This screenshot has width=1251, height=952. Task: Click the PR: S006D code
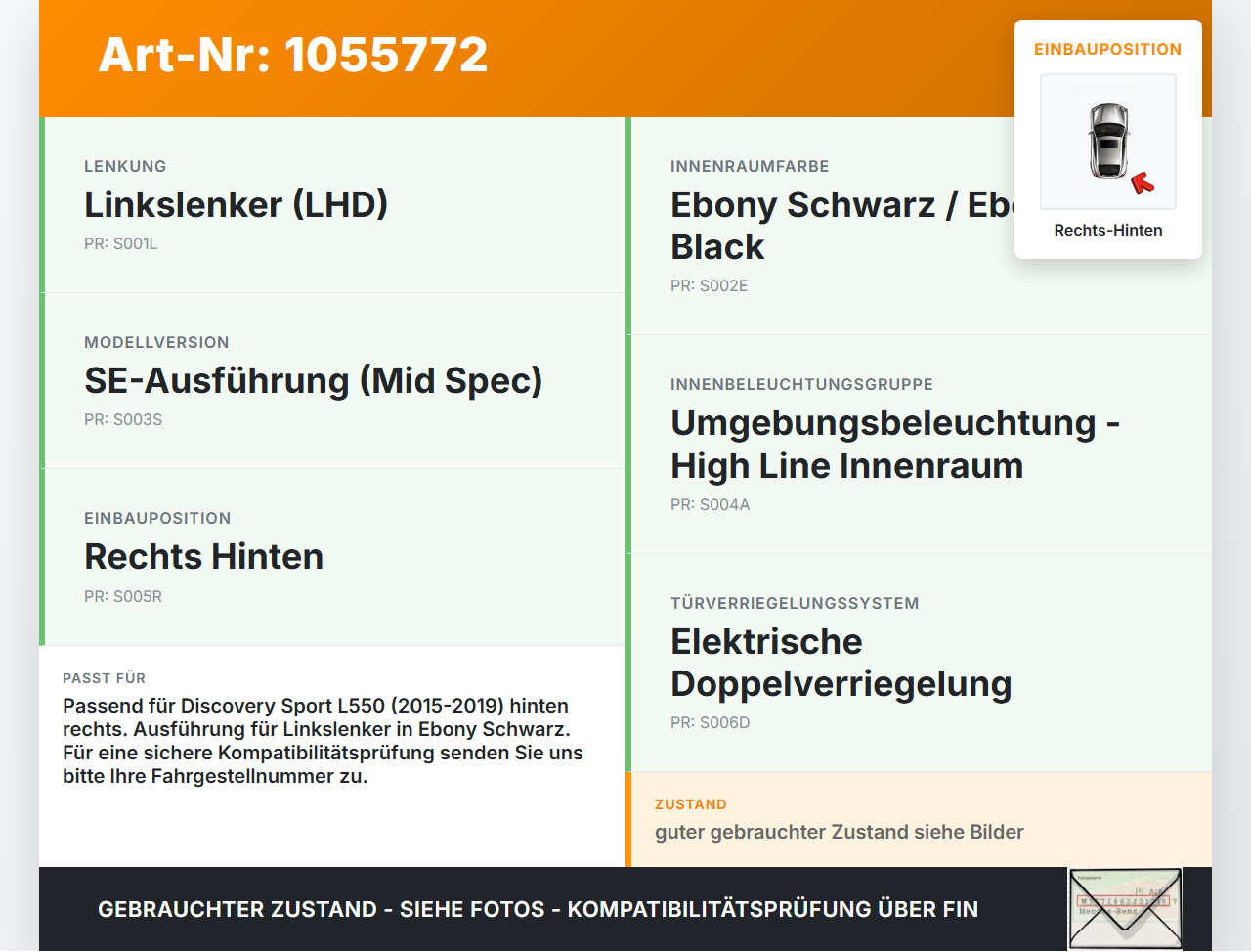(711, 723)
